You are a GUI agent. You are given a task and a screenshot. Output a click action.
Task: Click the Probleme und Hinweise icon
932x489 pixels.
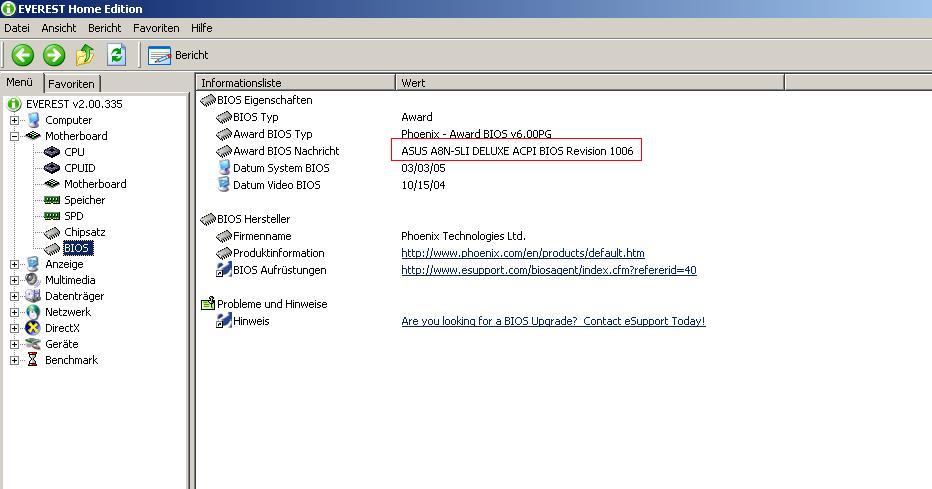[x=208, y=304]
